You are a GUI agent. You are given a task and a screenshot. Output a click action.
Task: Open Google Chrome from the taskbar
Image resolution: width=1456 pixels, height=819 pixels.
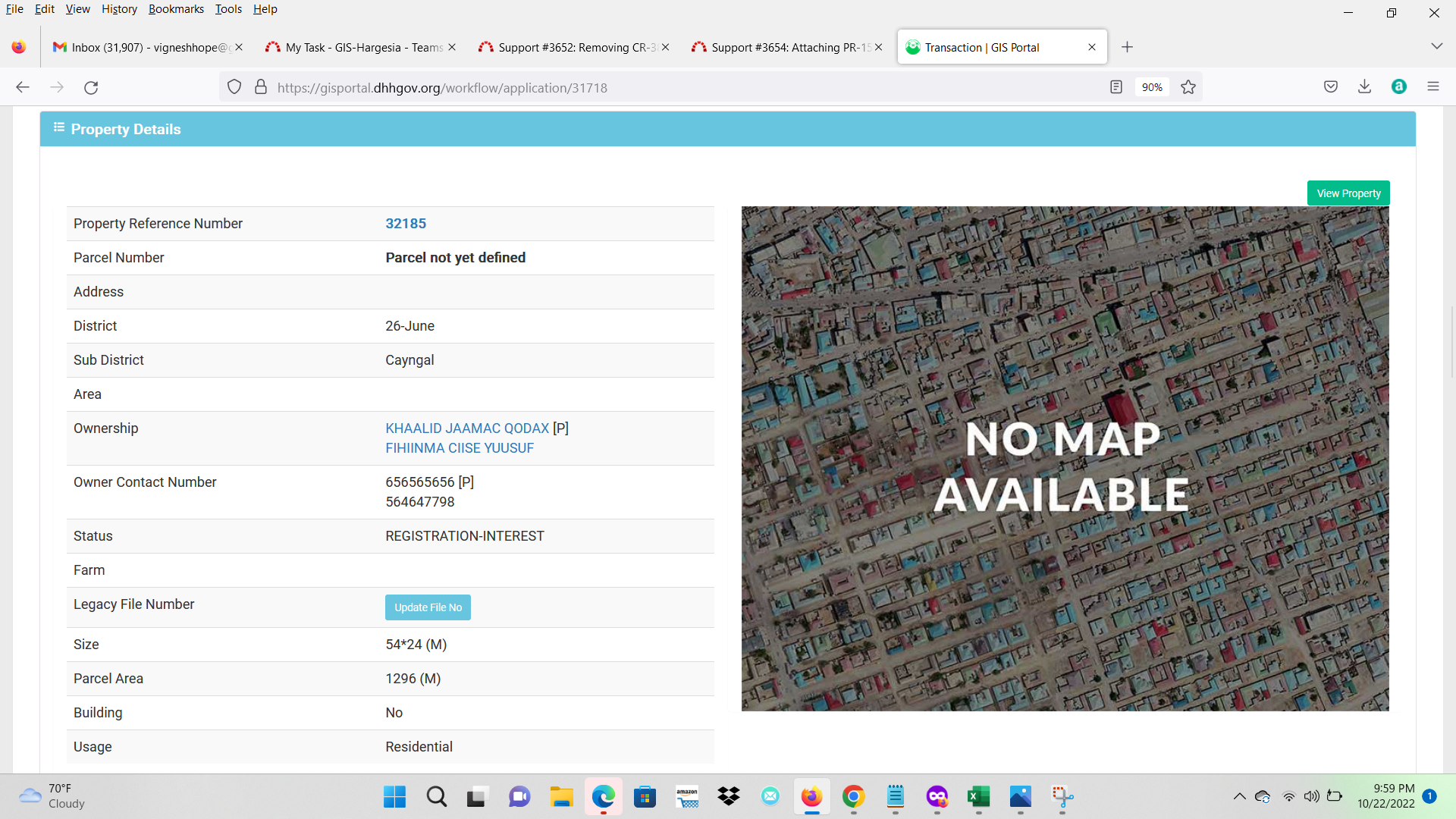pyautogui.click(x=853, y=796)
